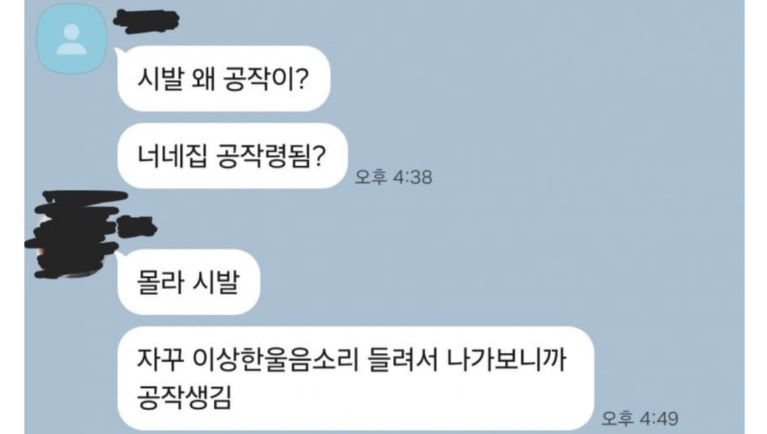Select the long bubble starting with '자꾸 이상한울음소리'

(x=356, y=378)
